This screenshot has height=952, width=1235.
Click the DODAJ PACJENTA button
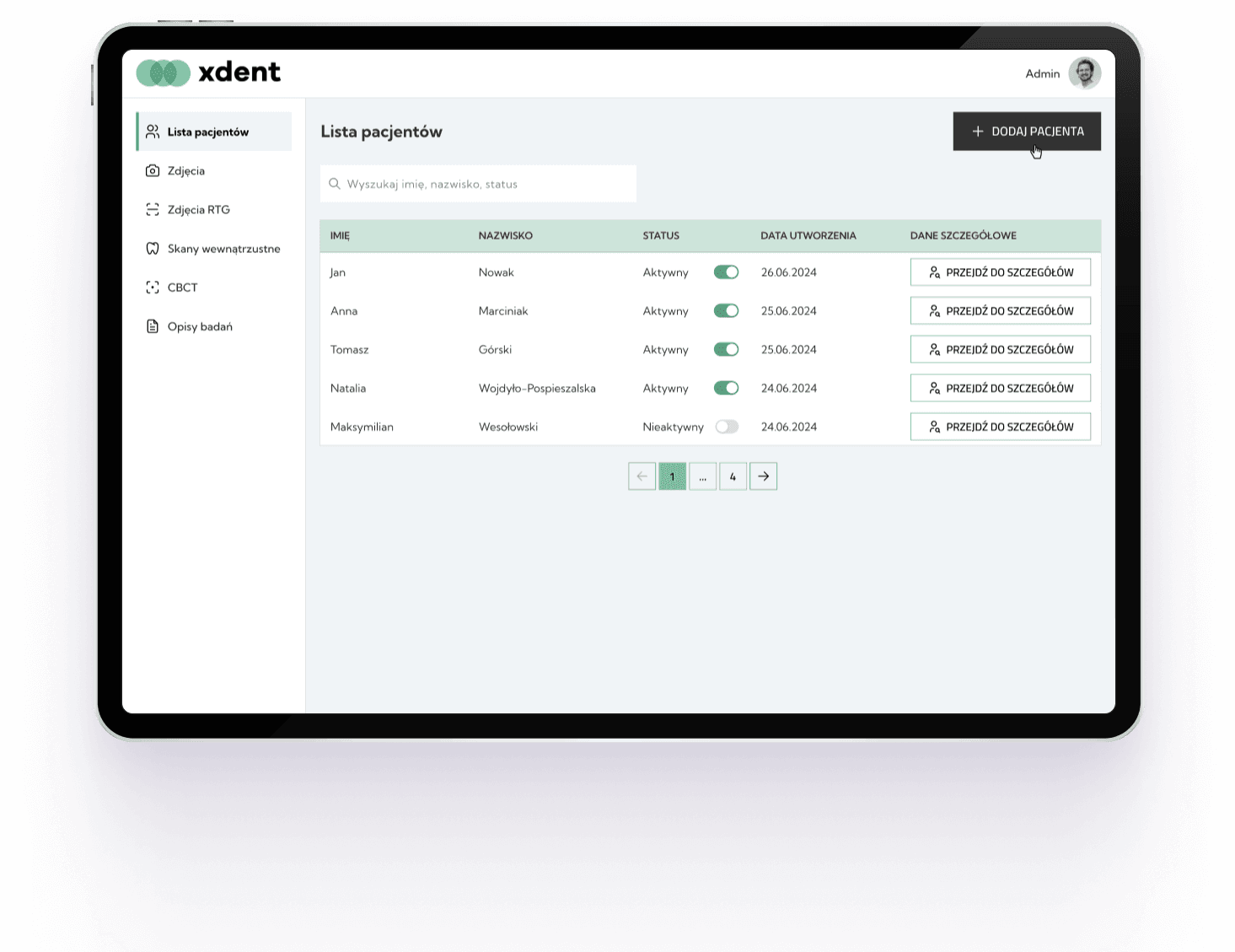point(1027,132)
